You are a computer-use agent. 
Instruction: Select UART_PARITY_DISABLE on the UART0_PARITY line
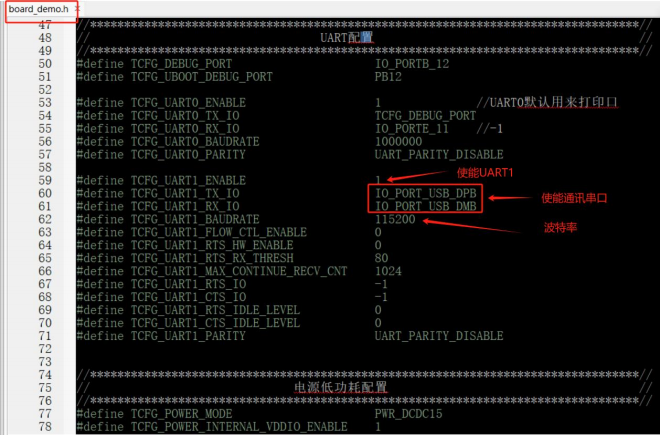439,155
